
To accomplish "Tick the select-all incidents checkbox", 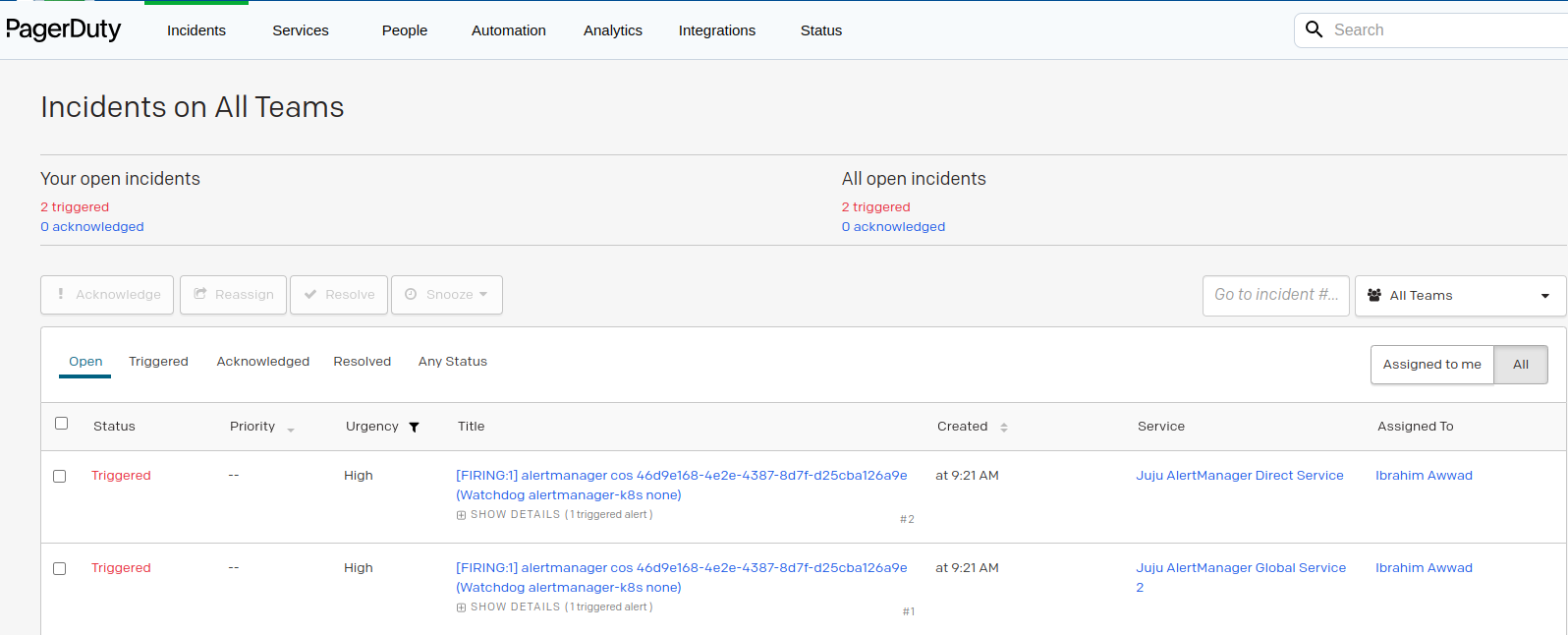I will click(61, 424).
